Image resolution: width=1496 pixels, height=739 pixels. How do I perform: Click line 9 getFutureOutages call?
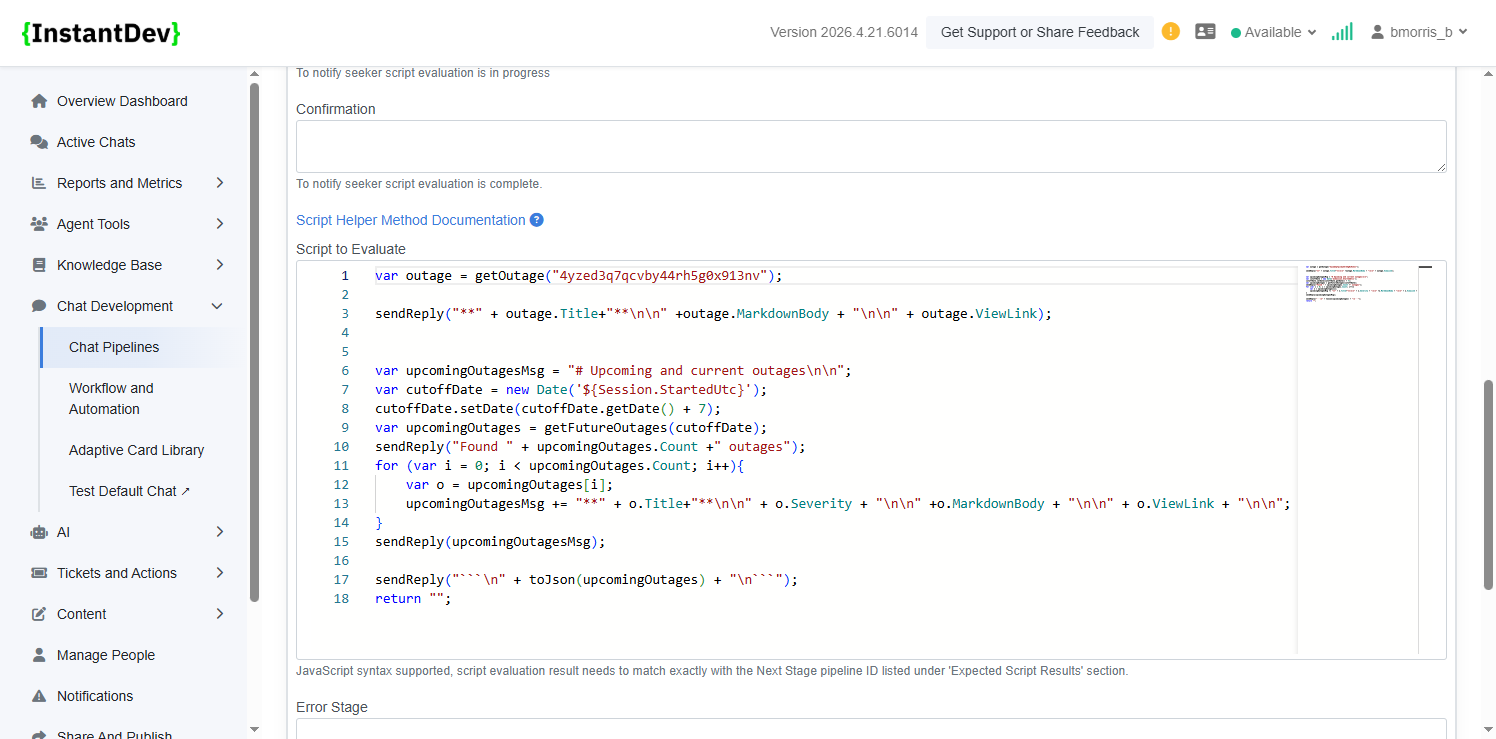coord(571,428)
